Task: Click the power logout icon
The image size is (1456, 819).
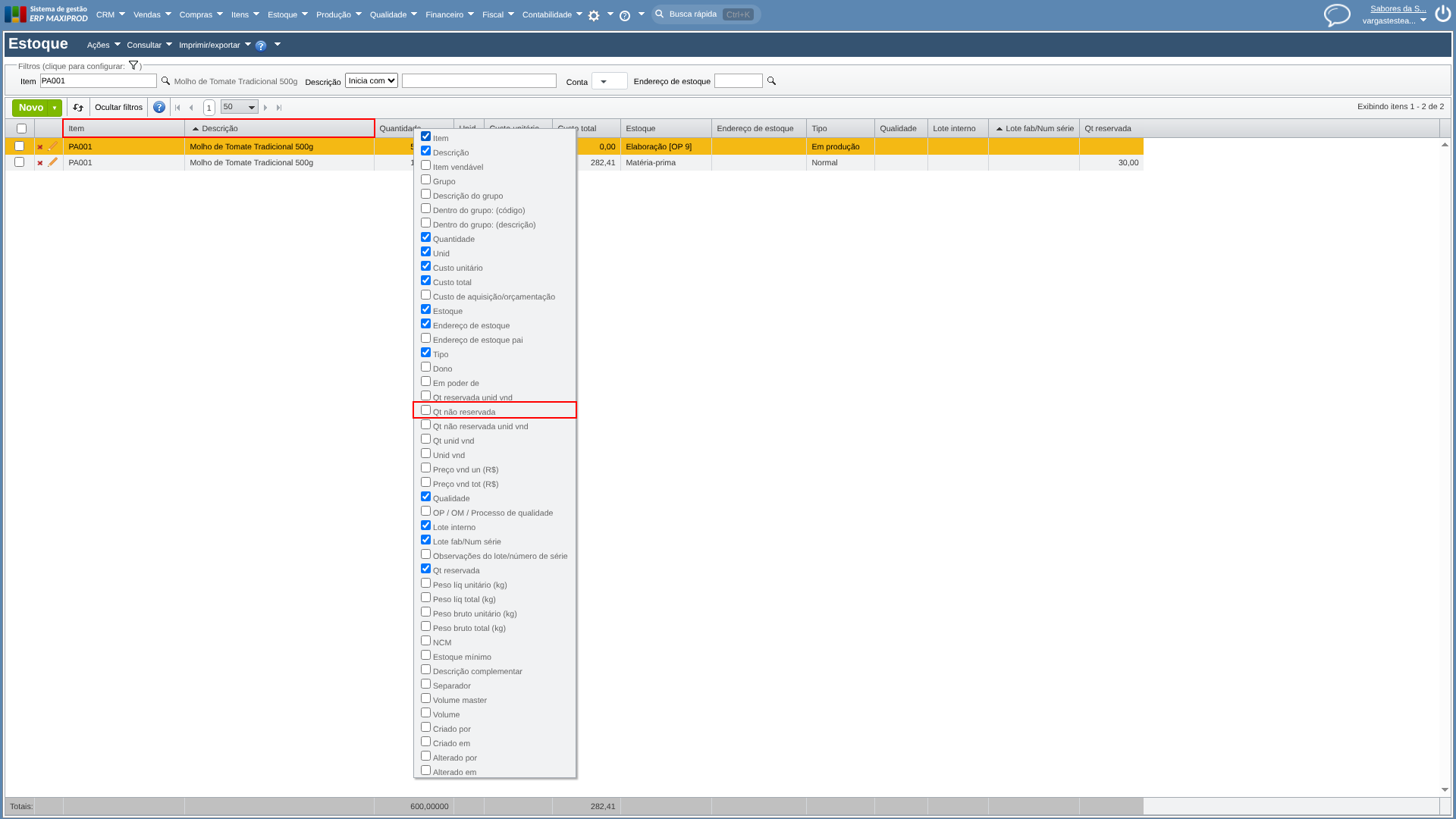Action: [x=1443, y=14]
